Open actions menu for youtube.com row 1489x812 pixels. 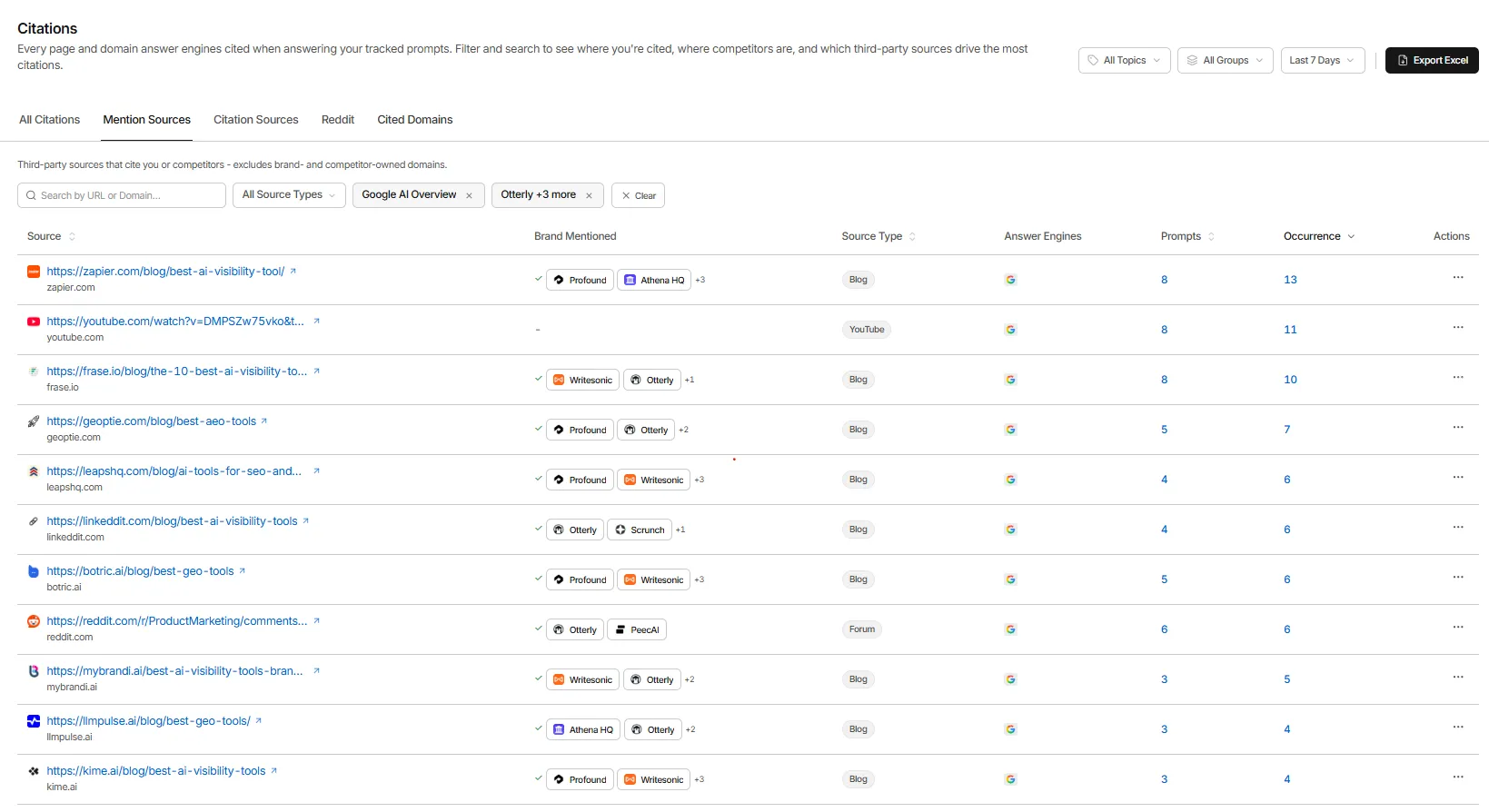[x=1458, y=328]
